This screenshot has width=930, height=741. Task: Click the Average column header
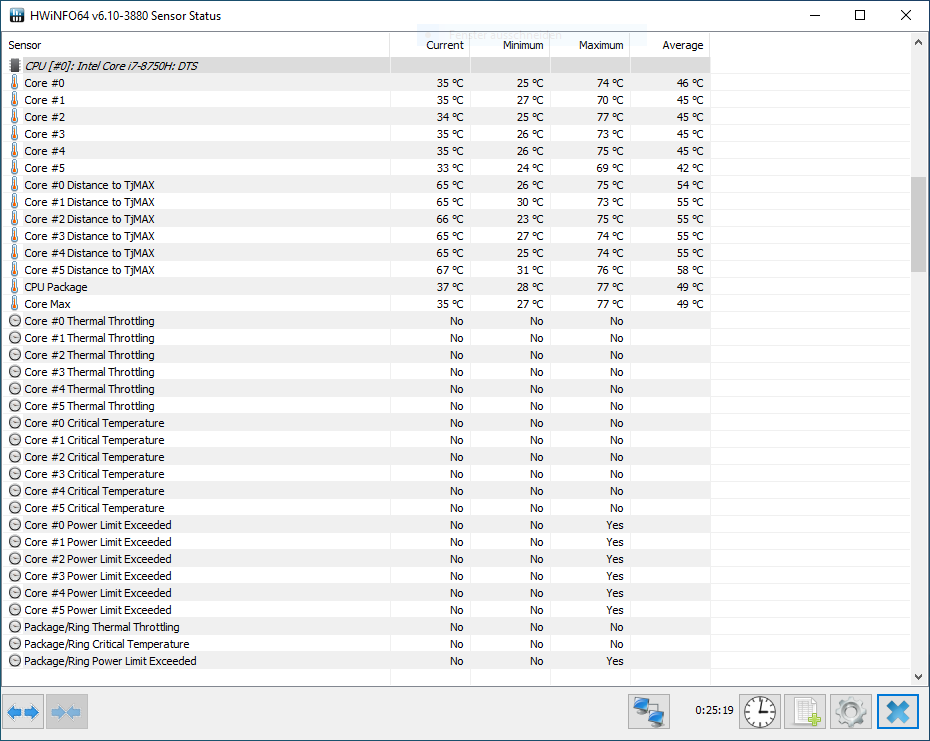[670, 45]
